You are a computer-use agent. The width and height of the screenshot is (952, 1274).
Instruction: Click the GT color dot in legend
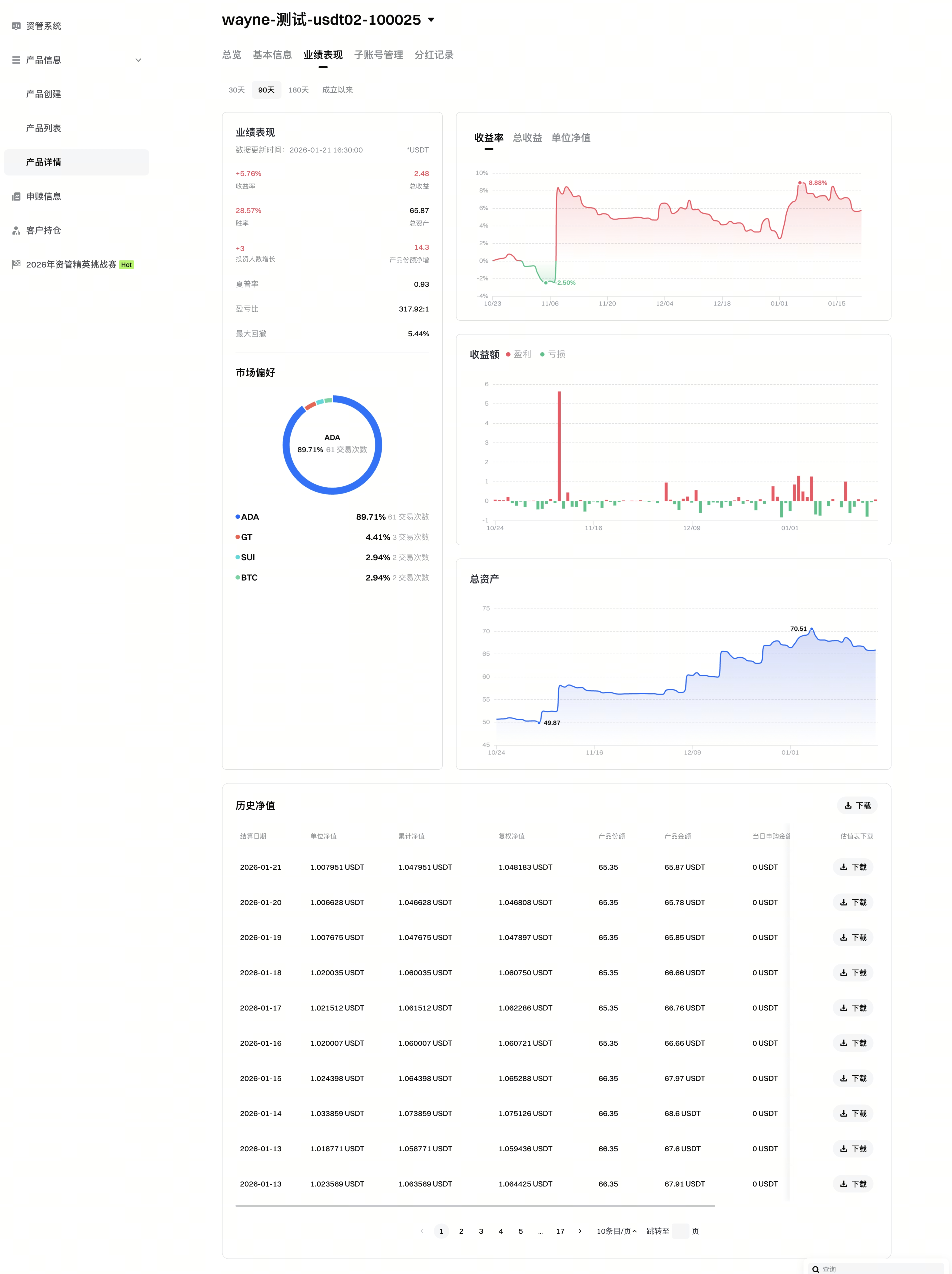[237, 537]
